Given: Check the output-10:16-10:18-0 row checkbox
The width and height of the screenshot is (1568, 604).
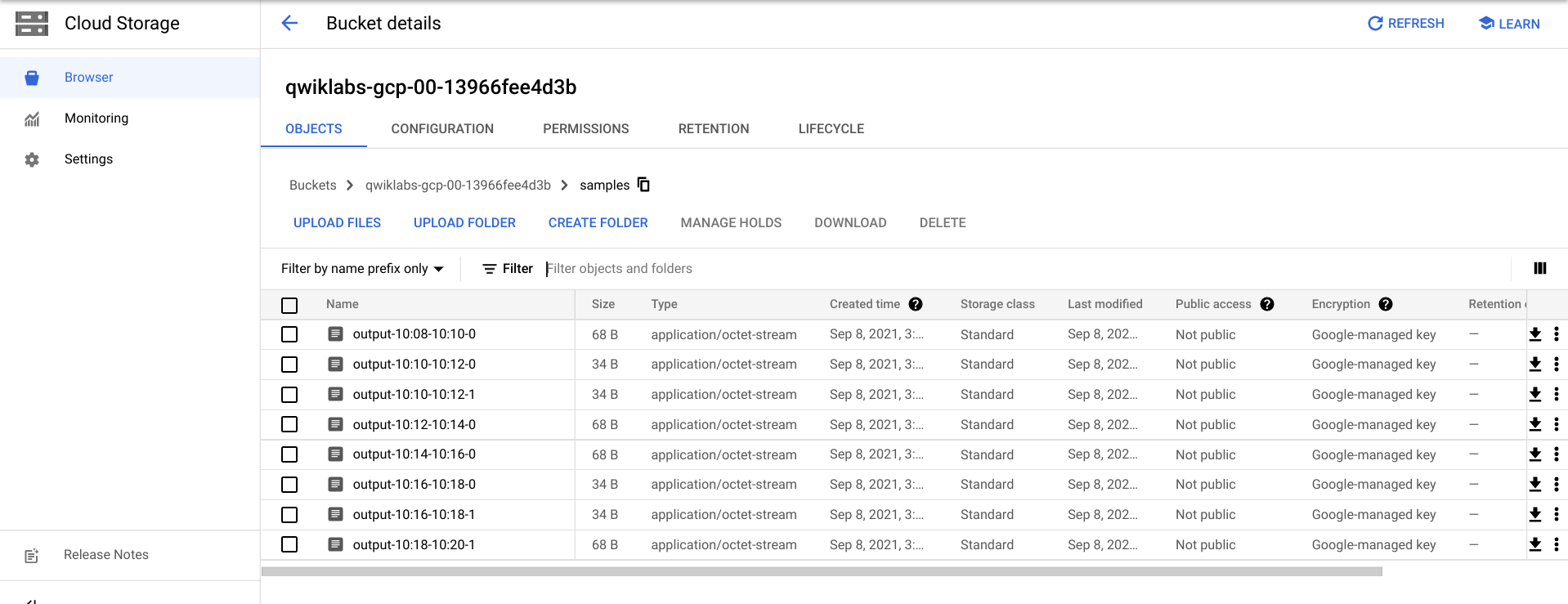Looking at the screenshot, I should (x=289, y=485).
